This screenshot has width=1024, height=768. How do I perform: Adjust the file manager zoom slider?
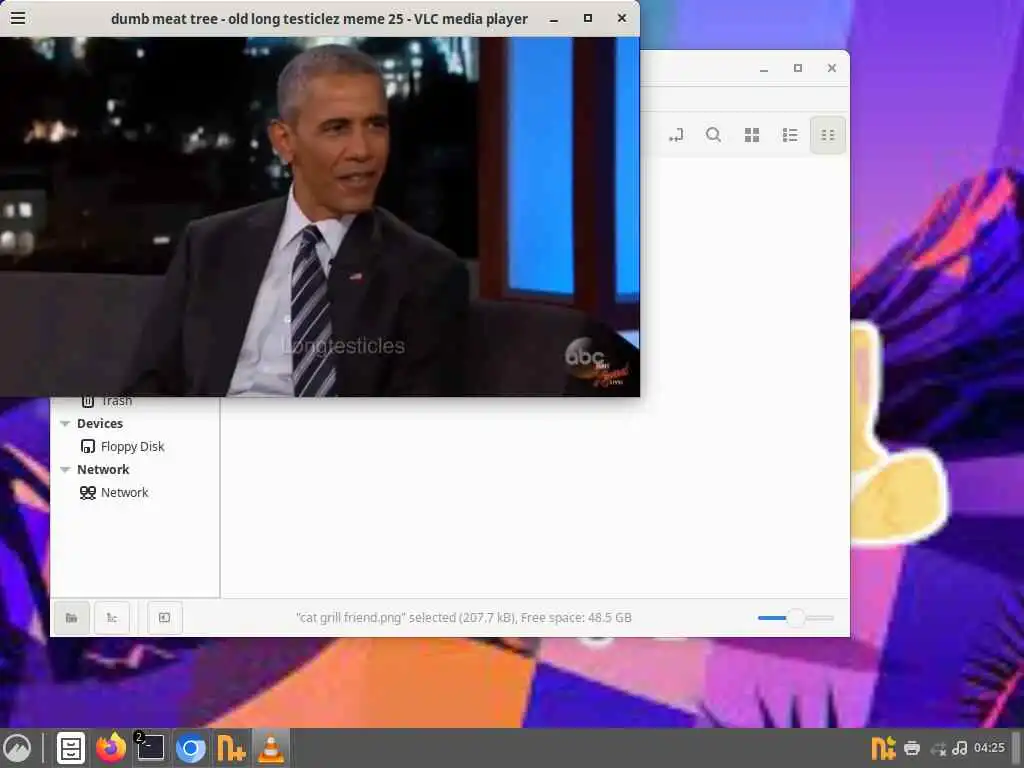coord(795,618)
